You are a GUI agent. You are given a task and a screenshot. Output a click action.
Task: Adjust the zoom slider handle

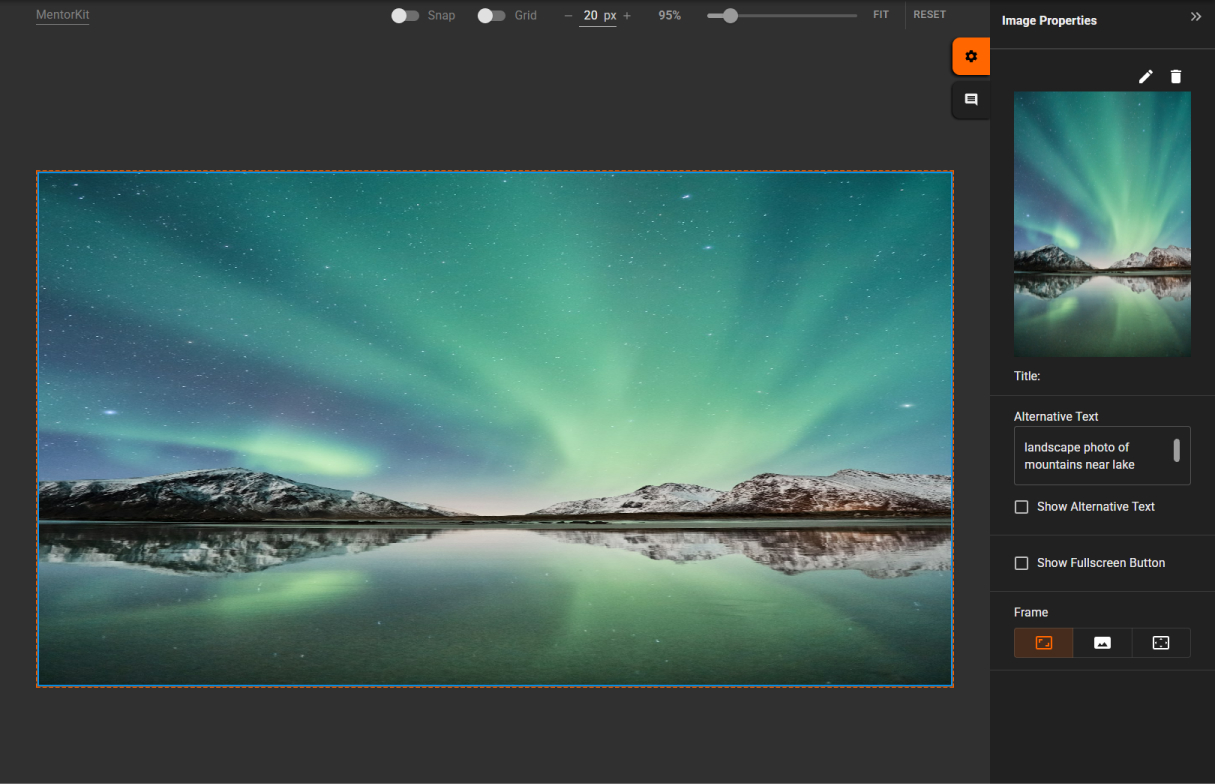[730, 15]
